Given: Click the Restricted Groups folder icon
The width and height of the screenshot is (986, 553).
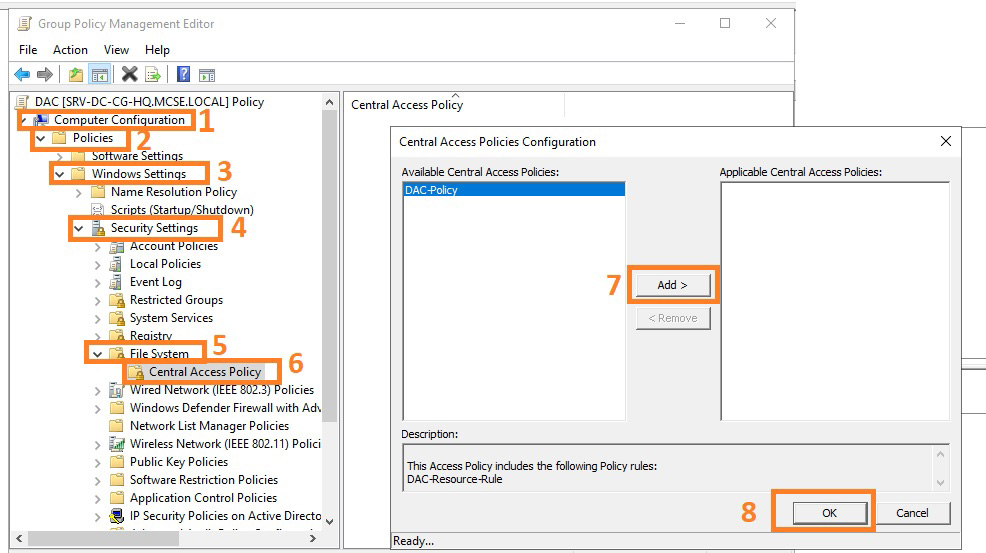Looking at the screenshot, I should [116, 300].
